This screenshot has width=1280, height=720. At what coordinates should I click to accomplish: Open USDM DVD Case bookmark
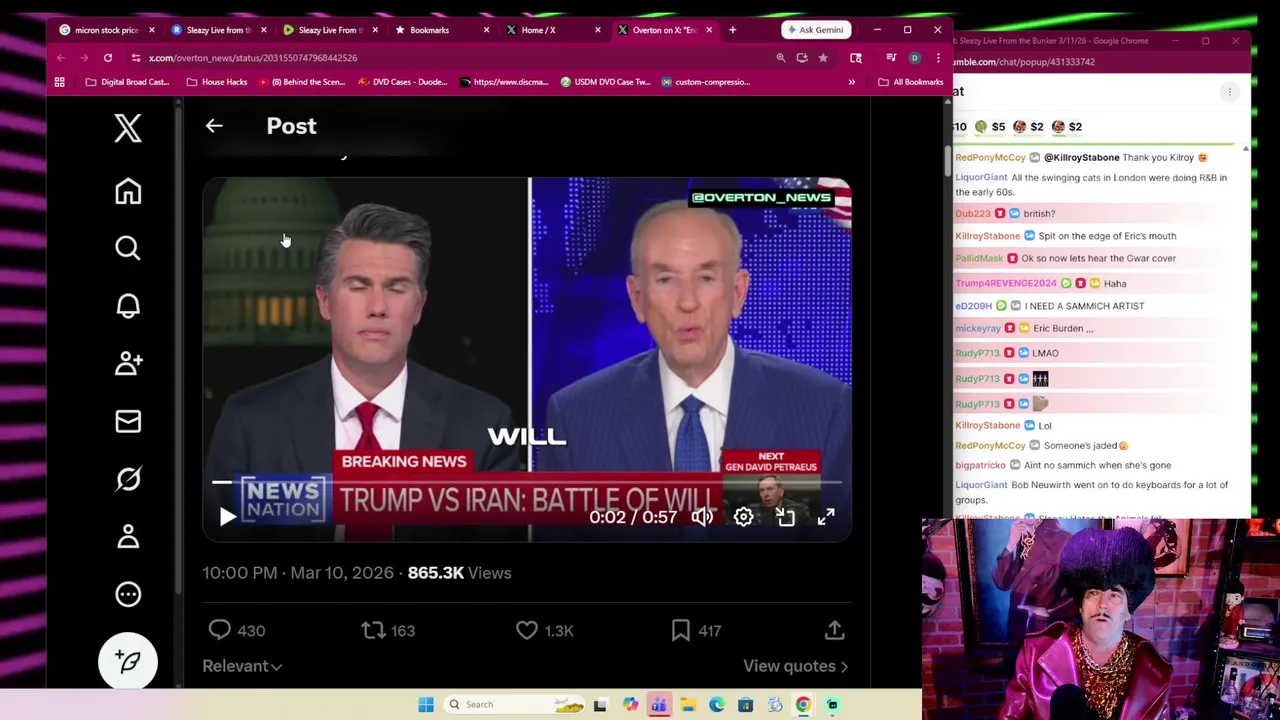606,82
